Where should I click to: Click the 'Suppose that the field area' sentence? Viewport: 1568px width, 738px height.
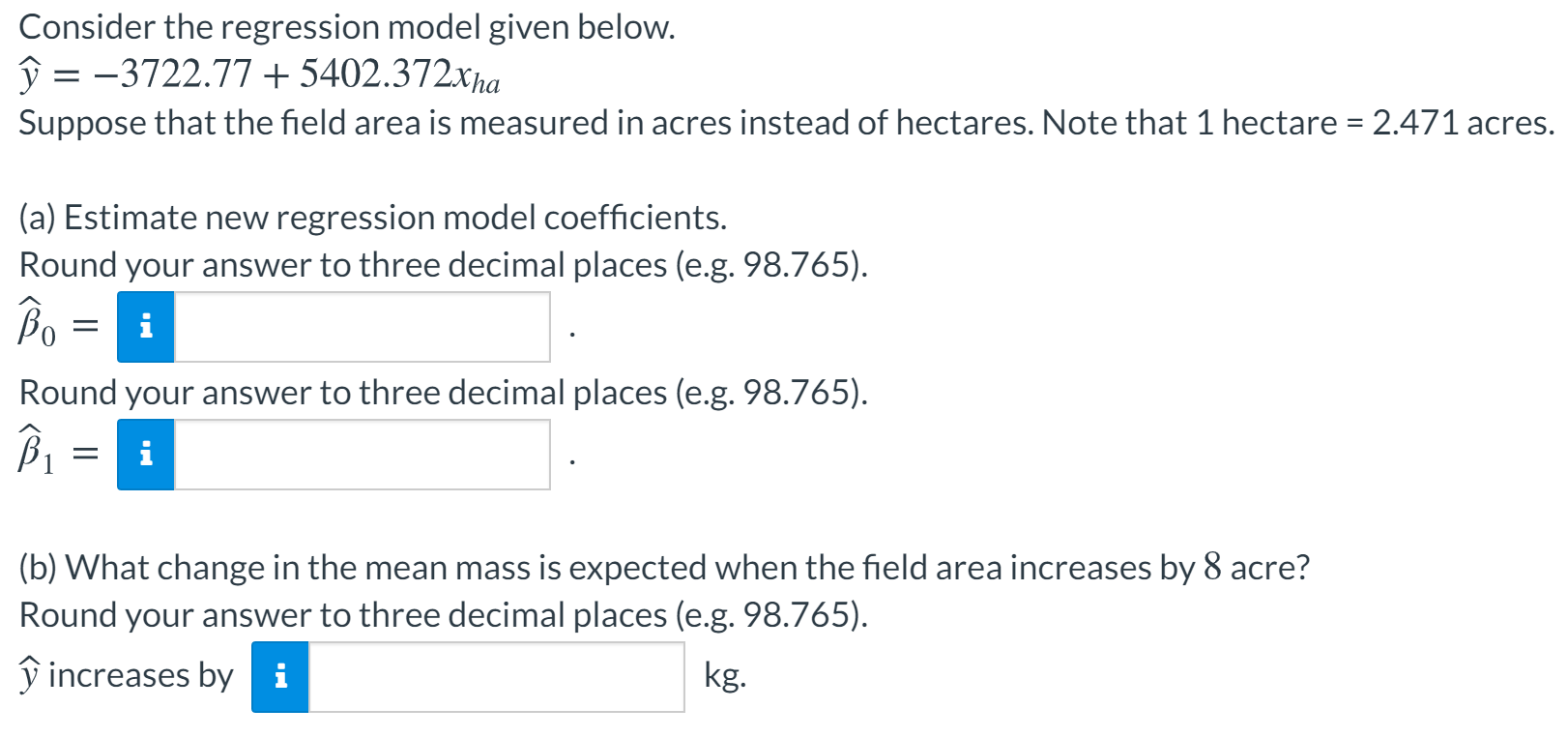tap(786, 123)
